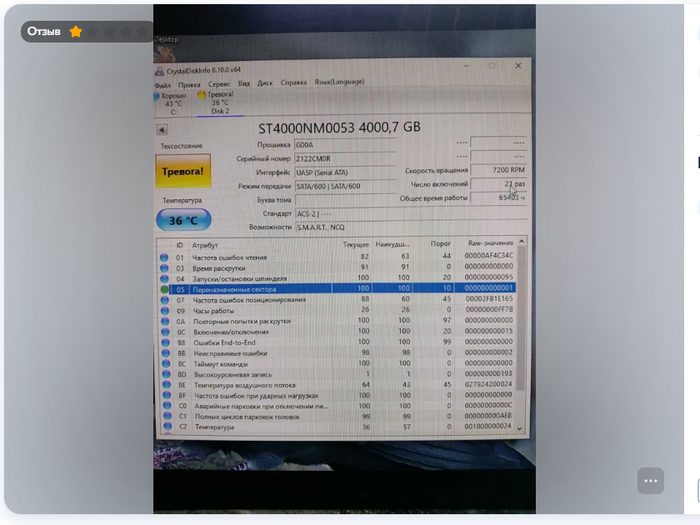Click the status dot for attribute 01
Screen dimensions: 700x525
pos(164,258)
